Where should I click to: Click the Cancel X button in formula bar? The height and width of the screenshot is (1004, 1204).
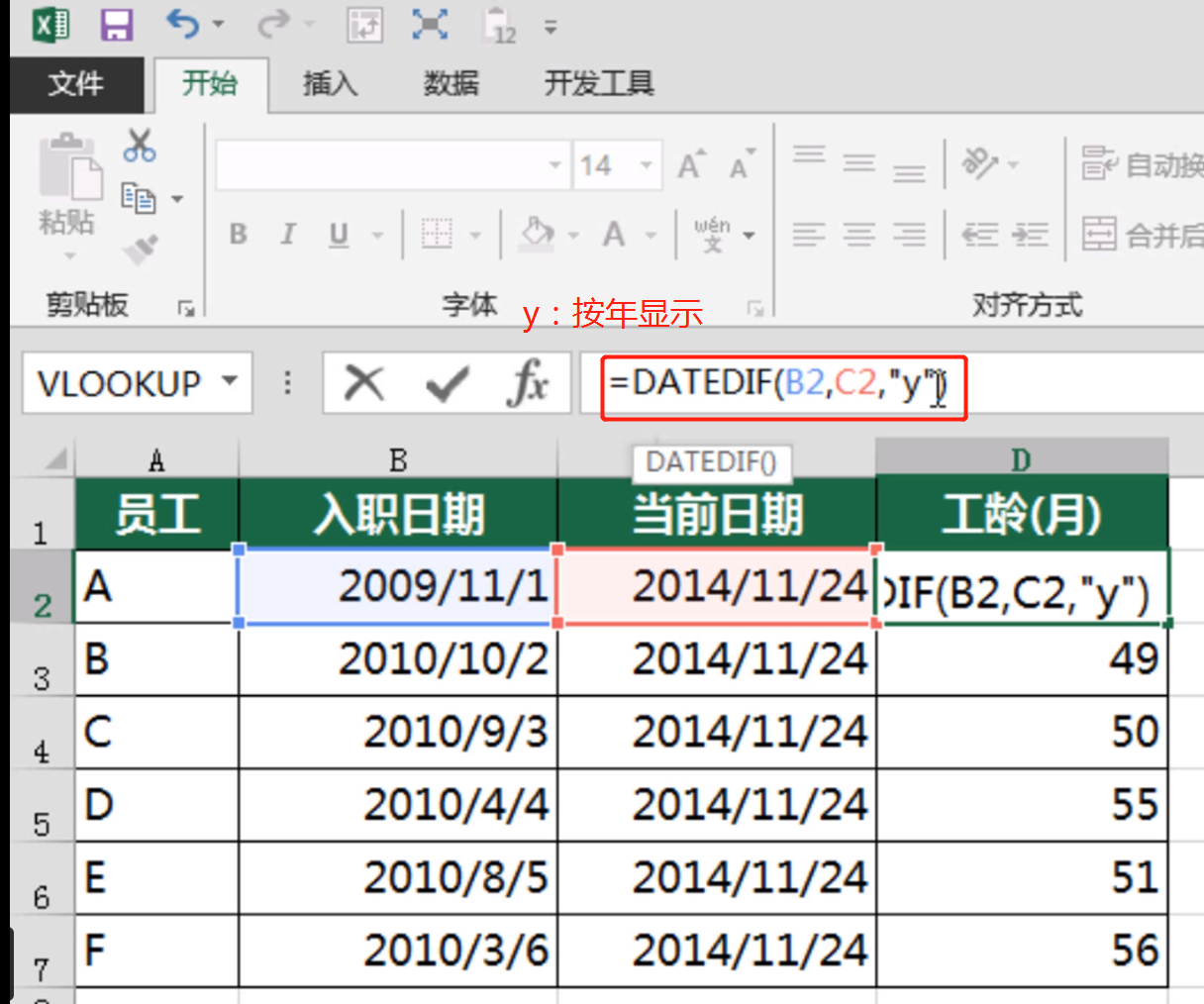click(x=364, y=382)
